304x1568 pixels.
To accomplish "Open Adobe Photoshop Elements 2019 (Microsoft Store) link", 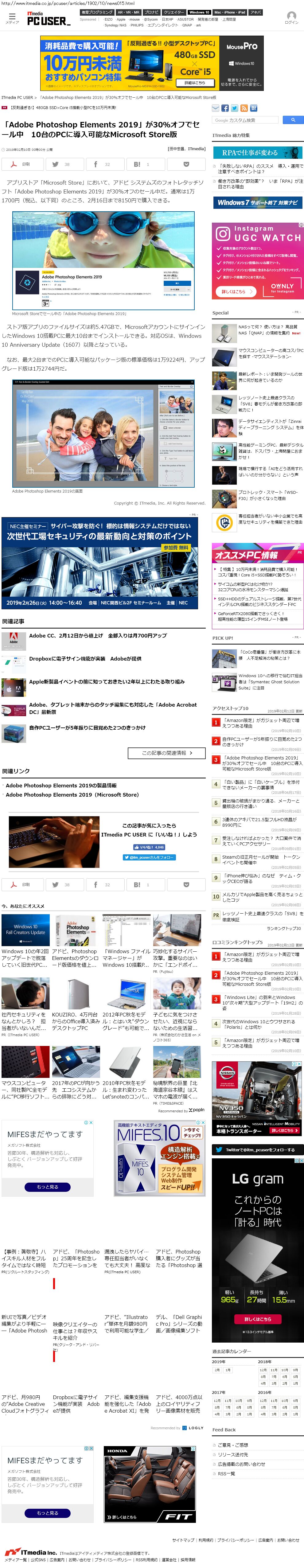I will (x=72, y=794).
